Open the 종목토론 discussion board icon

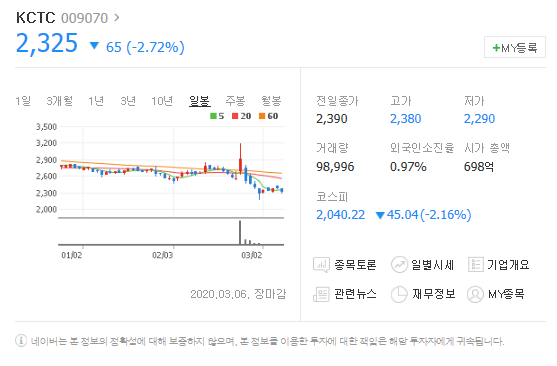click(x=321, y=265)
